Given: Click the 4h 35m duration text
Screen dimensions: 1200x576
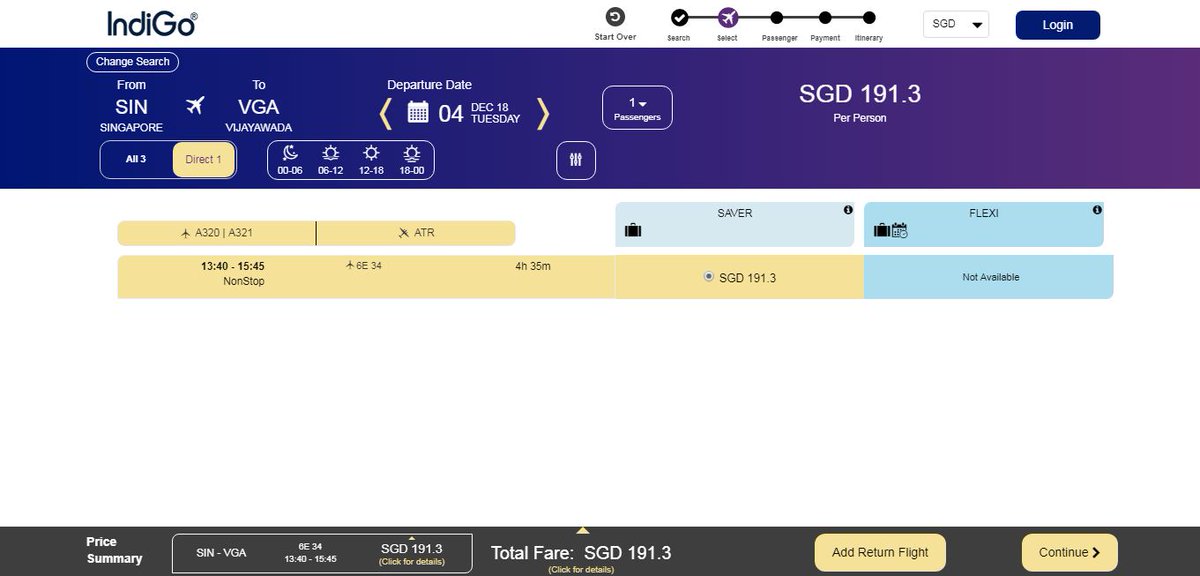Looking at the screenshot, I should click(533, 266).
